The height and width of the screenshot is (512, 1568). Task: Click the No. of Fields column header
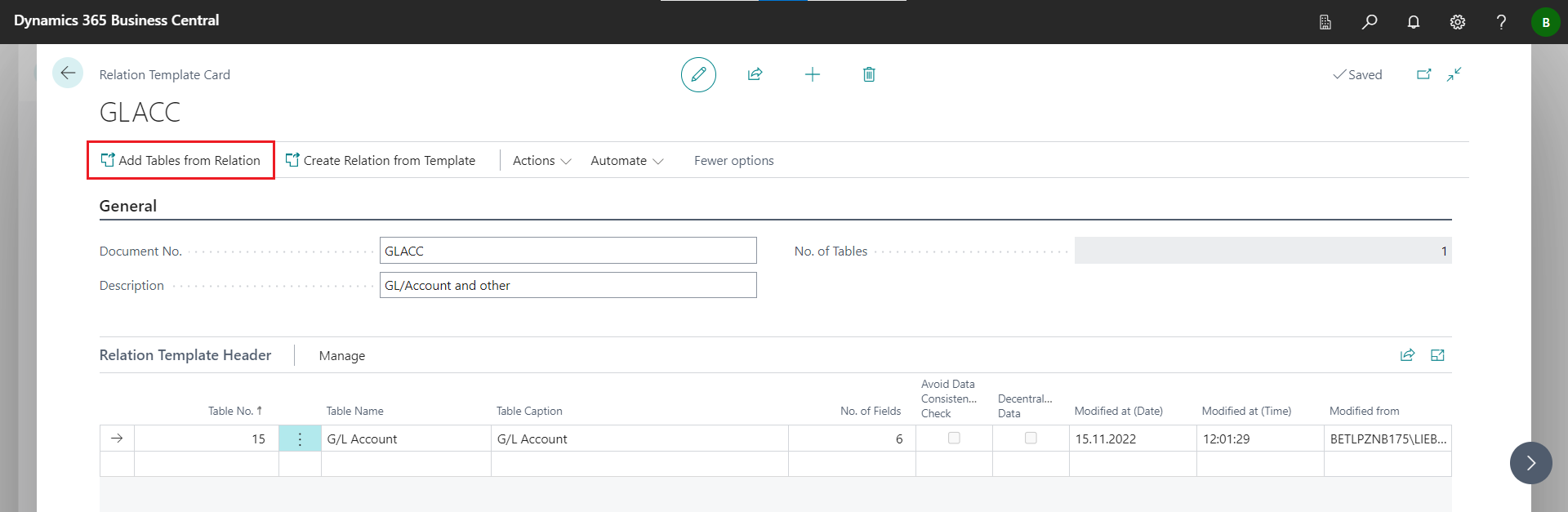[x=871, y=411]
